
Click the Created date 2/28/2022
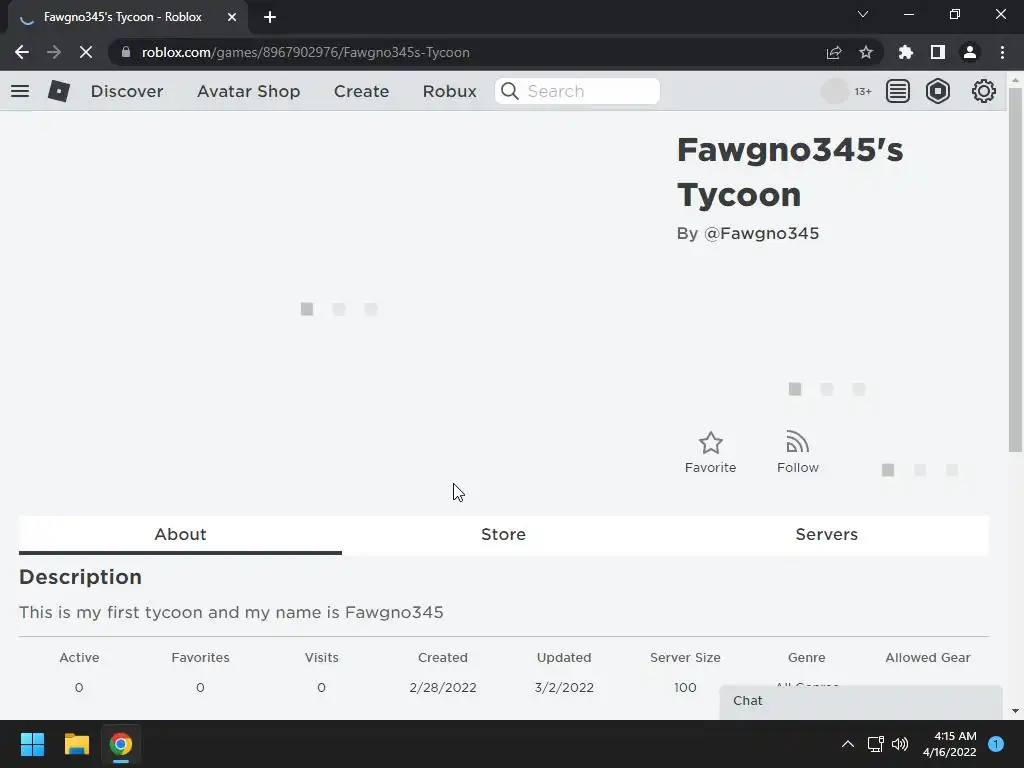pyautogui.click(x=443, y=688)
